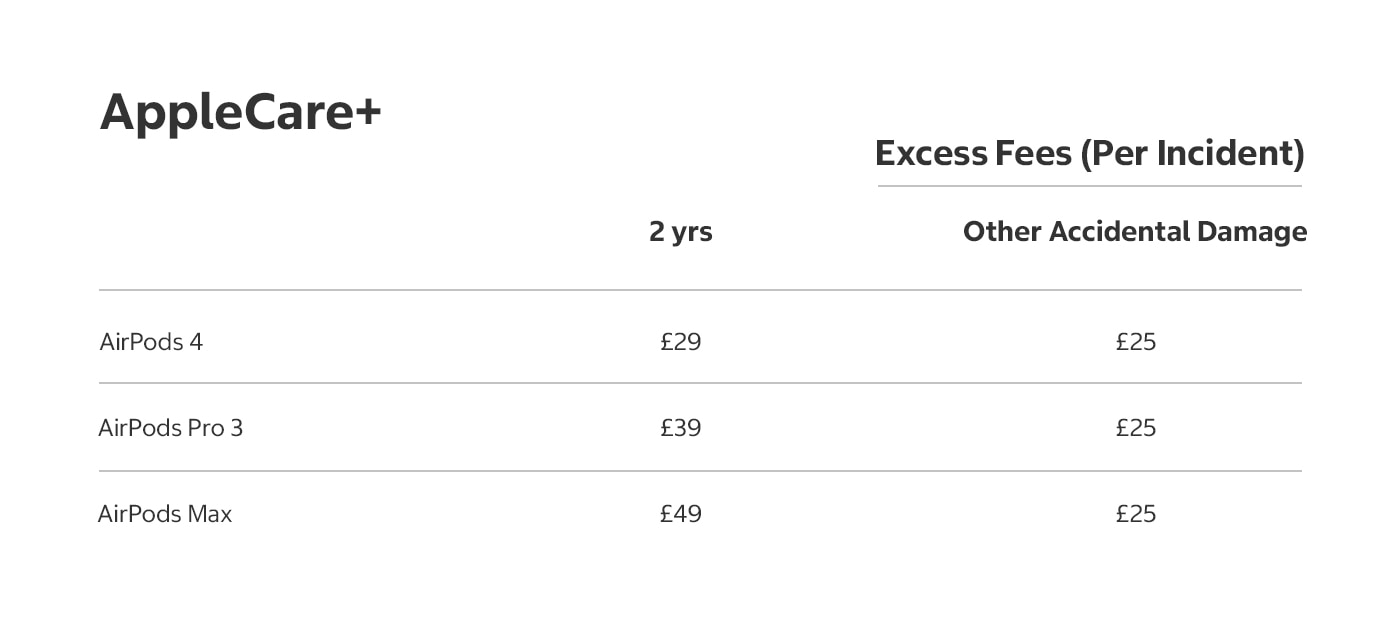Image resolution: width=1400 pixels, height=635 pixels.
Task: Select the Other Accidental Damage column header
Action: (x=1134, y=232)
